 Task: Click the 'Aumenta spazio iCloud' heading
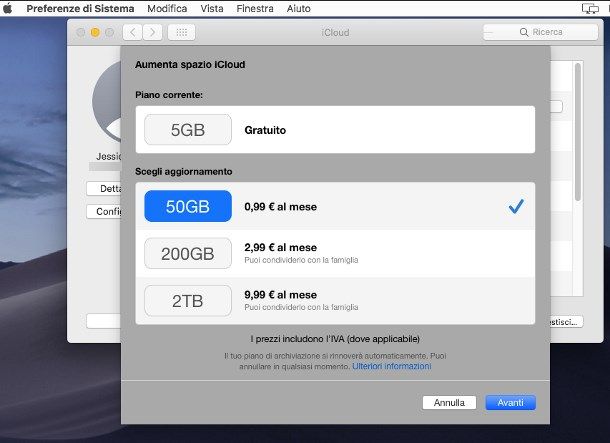(190, 65)
